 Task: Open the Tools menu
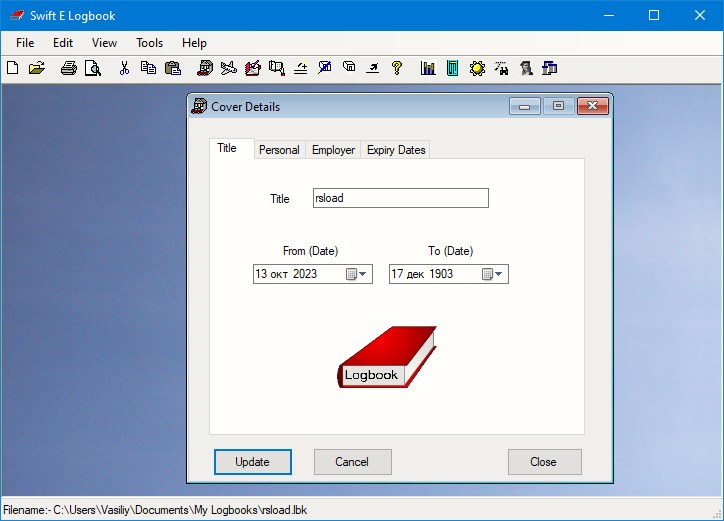(x=150, y=43)
